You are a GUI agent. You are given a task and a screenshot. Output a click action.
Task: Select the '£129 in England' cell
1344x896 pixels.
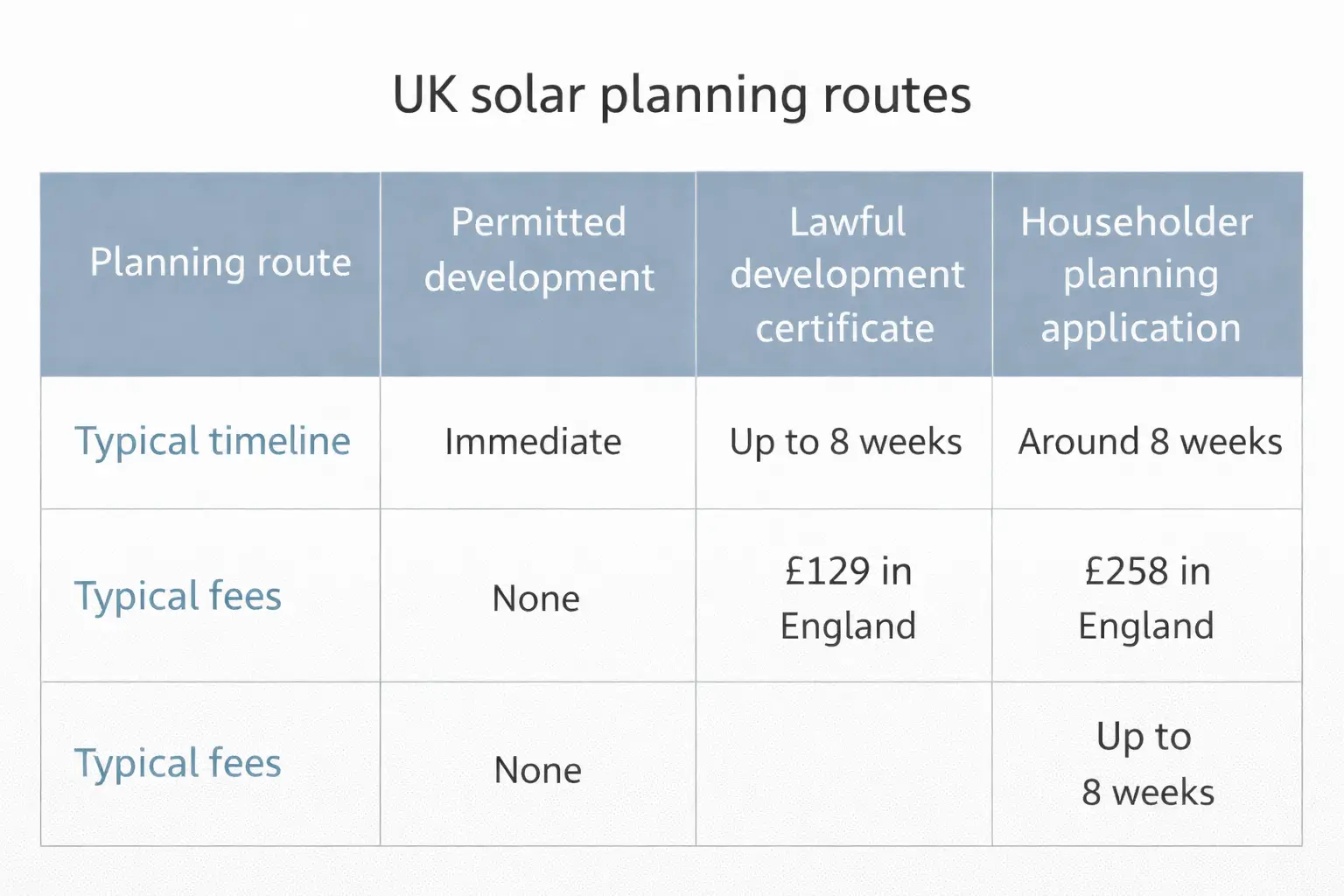point(847,598)
